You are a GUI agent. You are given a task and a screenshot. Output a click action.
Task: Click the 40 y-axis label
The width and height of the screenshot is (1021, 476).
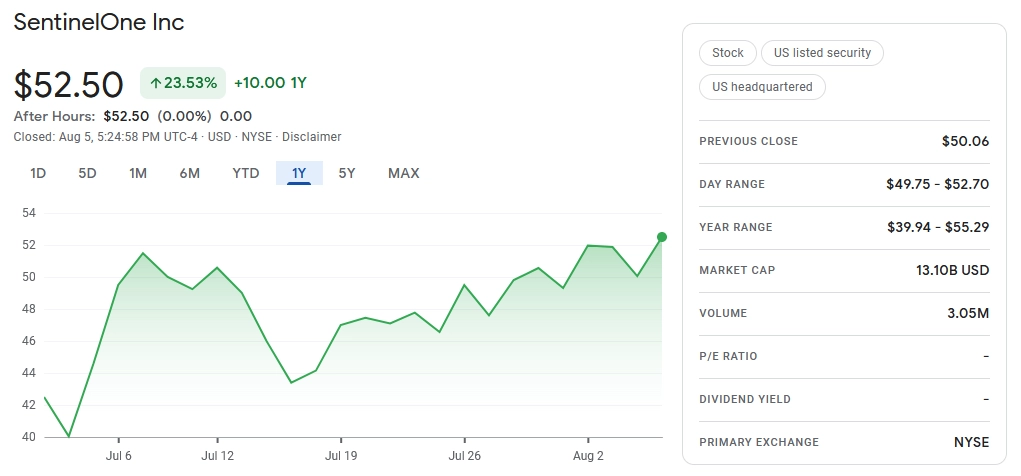pos(29,437)
